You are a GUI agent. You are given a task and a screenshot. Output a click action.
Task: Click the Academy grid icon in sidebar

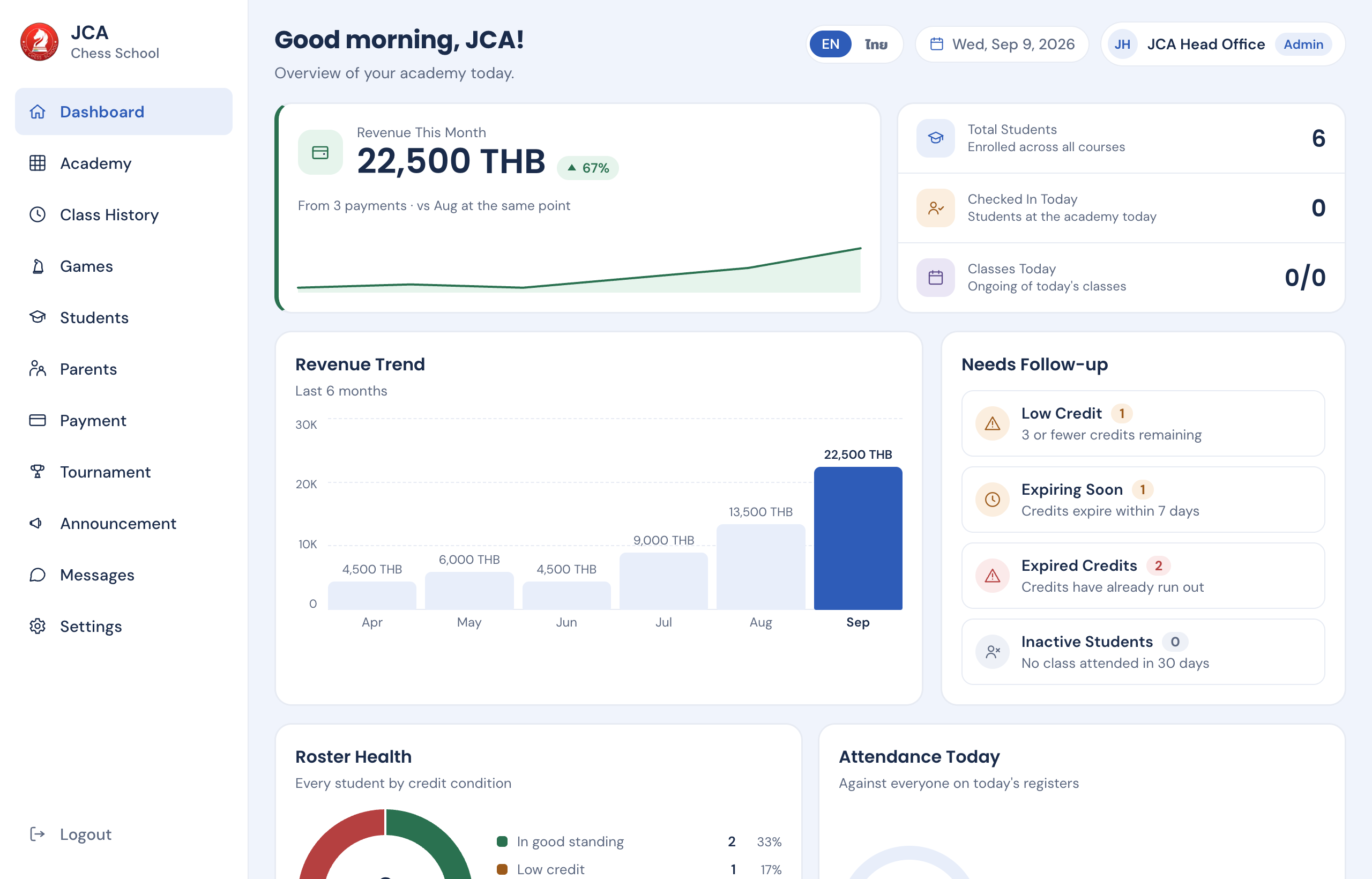[x=38, y=163]
